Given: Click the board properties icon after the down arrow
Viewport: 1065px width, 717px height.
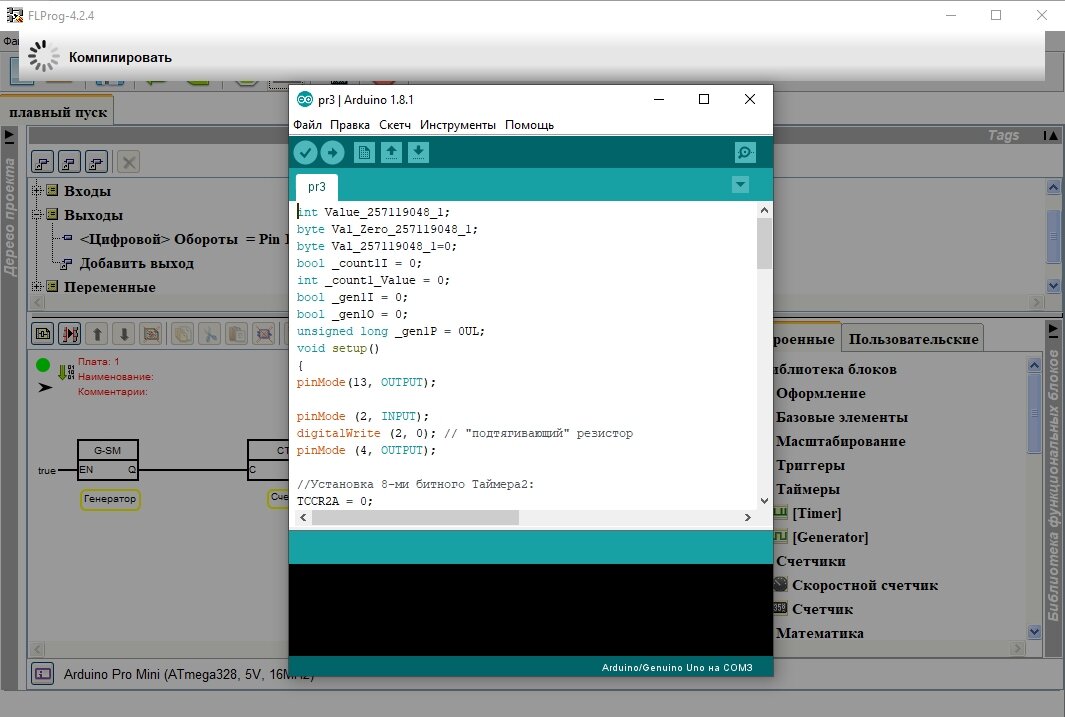Looking at the screenshot, I should (151, 334).
